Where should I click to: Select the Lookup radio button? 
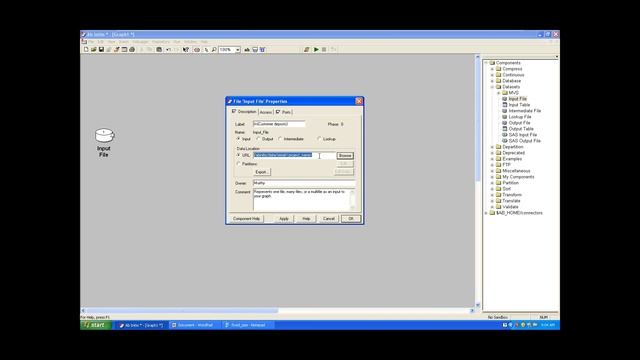[319, 139]
